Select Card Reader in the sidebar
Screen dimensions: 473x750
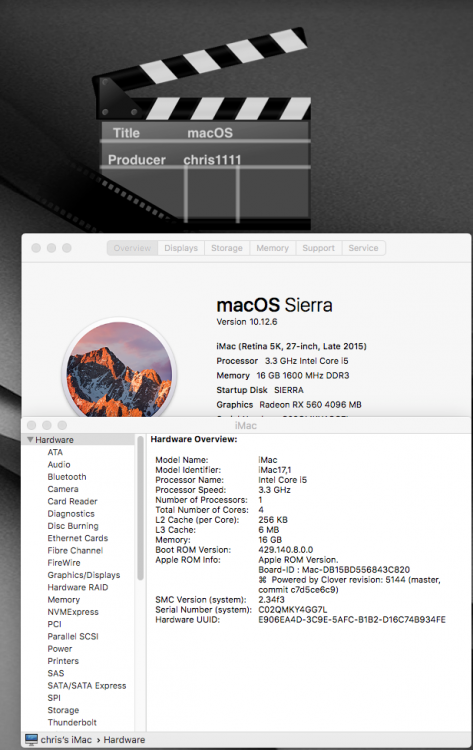click(72, 501)
